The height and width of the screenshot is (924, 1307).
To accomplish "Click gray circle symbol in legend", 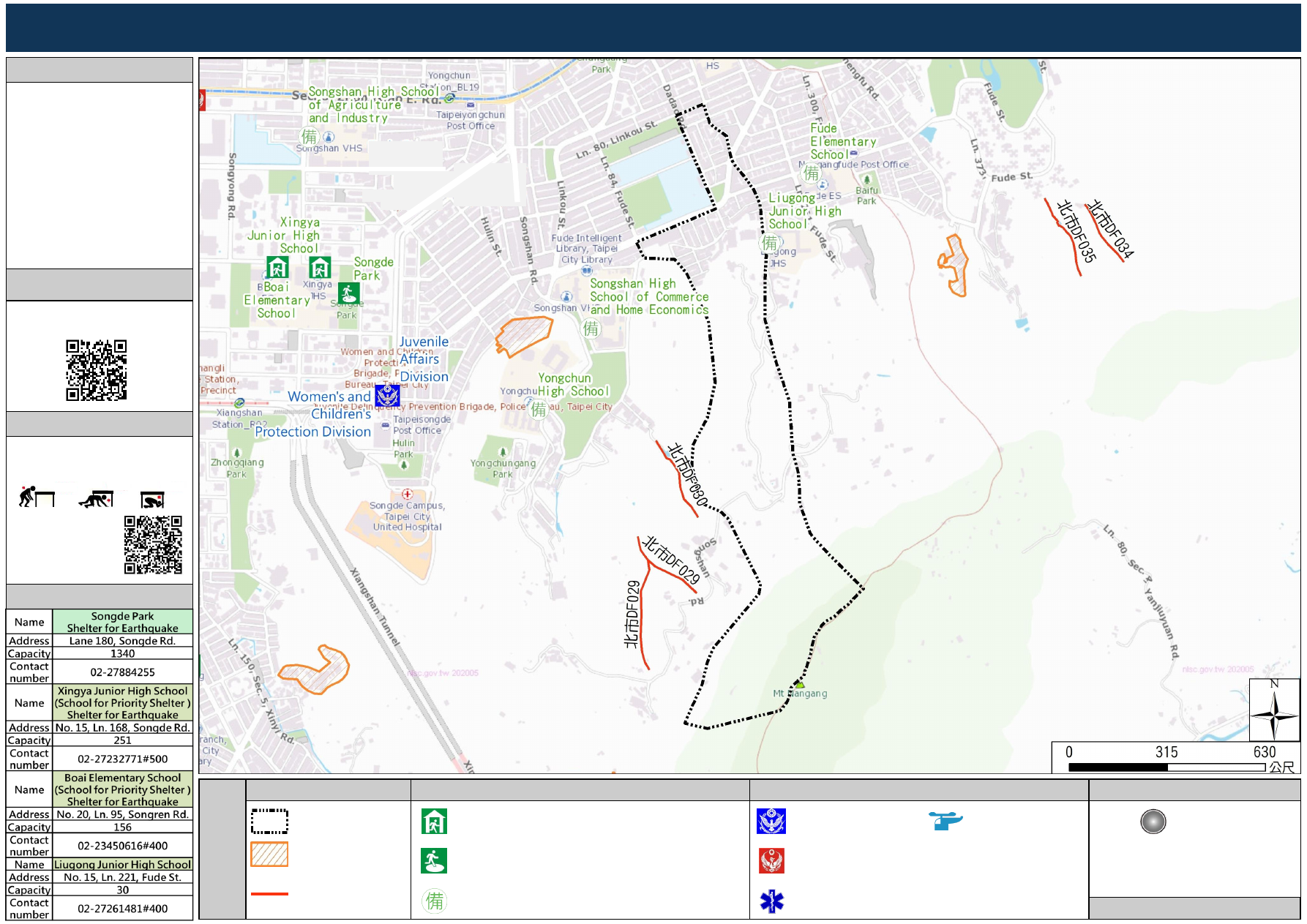I will pos(1153,822).
